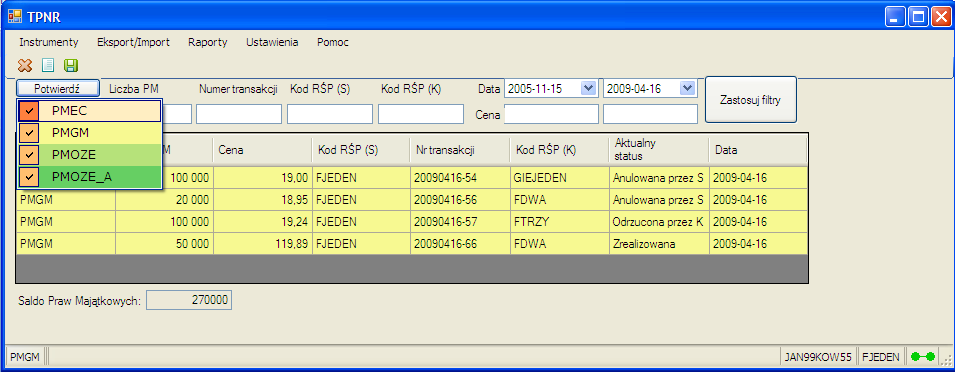The width and height of the screenshot is (955, 372).
Task: Sort by the Aktualny status column header
Action: (x=658, y=150)
